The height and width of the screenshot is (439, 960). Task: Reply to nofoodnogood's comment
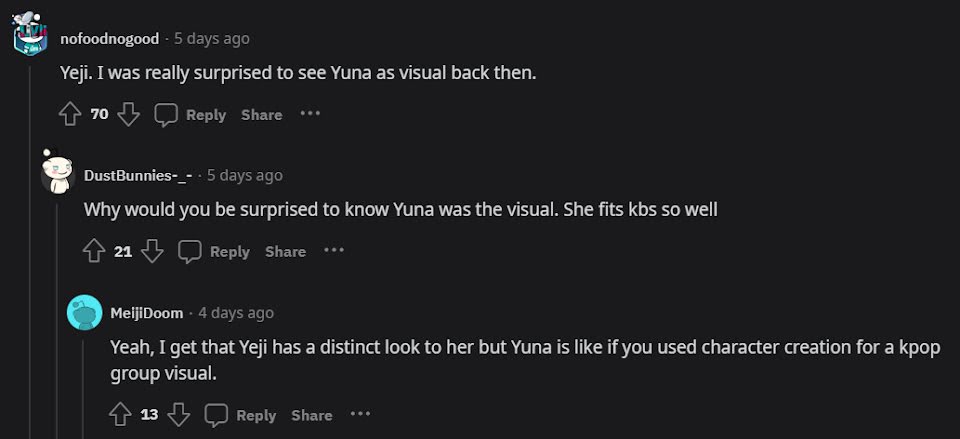[191, 115]
